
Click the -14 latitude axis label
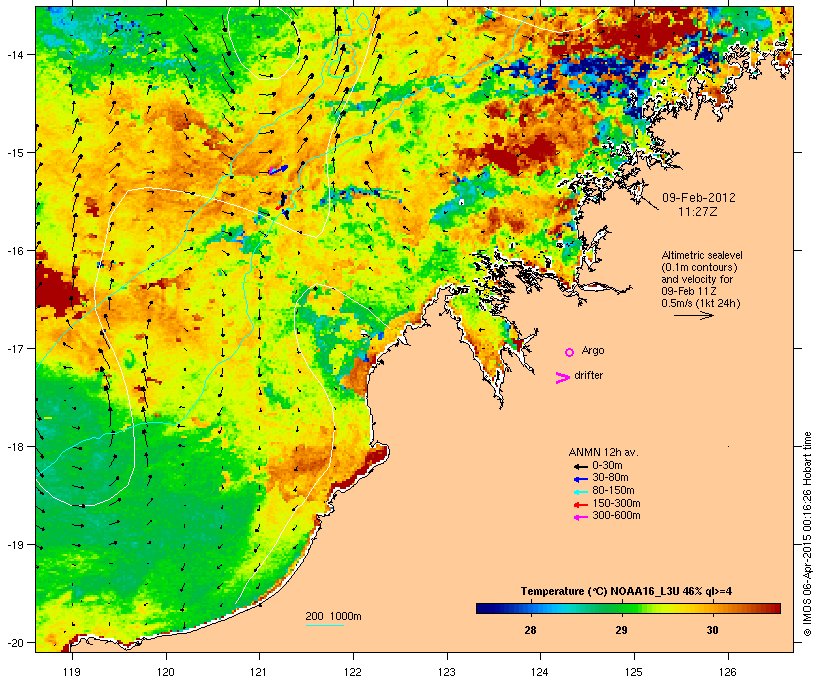click(14, 55)
